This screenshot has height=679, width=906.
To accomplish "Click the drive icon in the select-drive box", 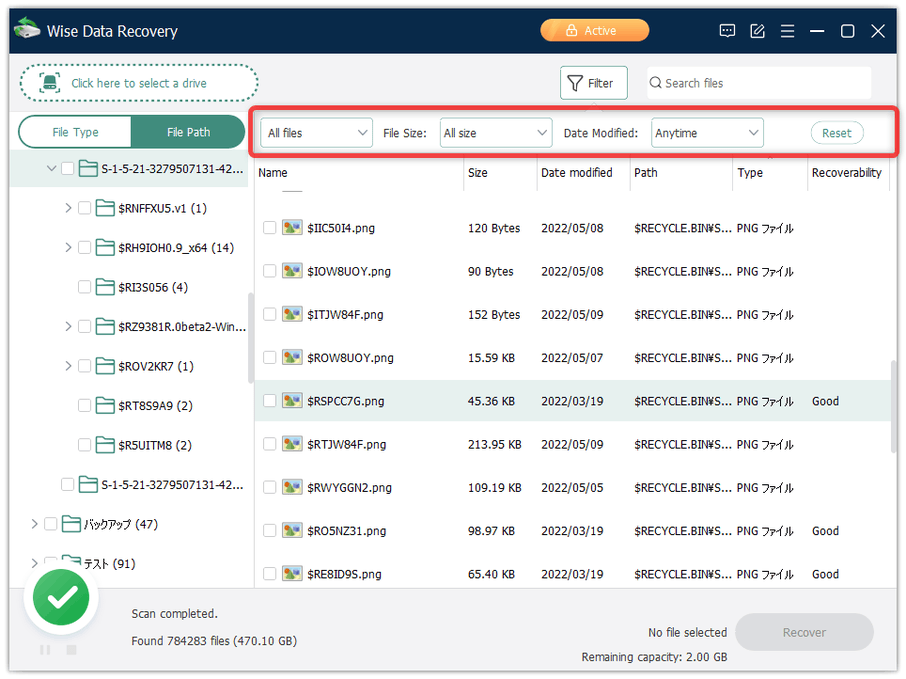I will (x=50, y=83).
